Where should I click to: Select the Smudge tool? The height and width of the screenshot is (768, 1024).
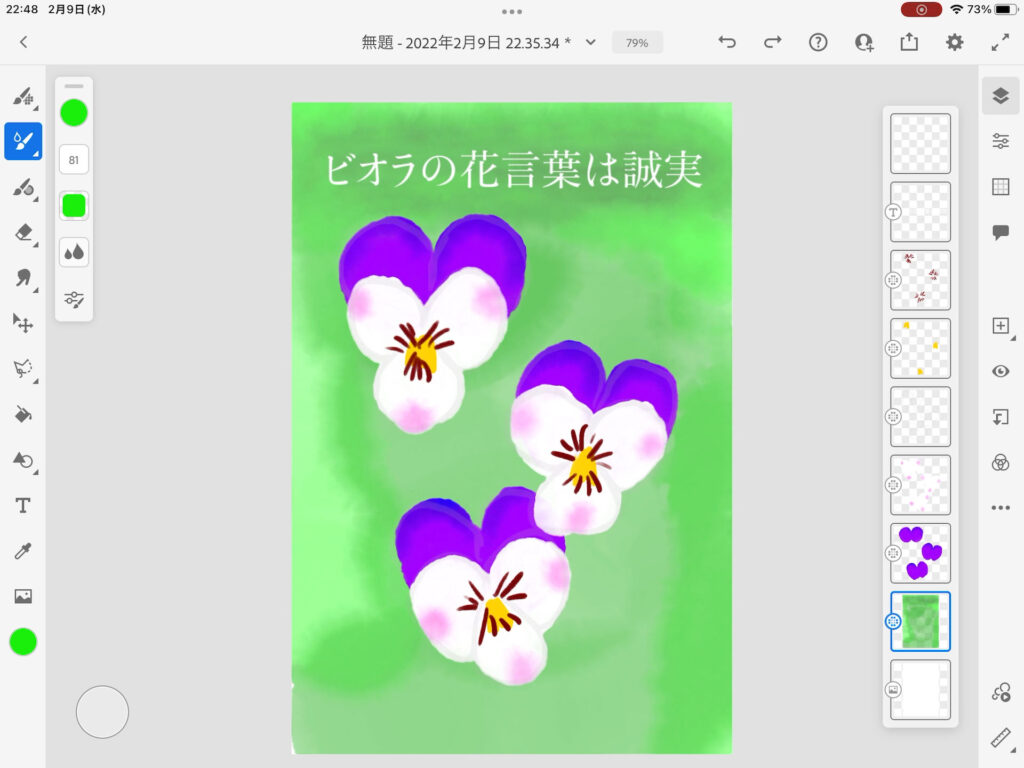click(x=23, y=278)
